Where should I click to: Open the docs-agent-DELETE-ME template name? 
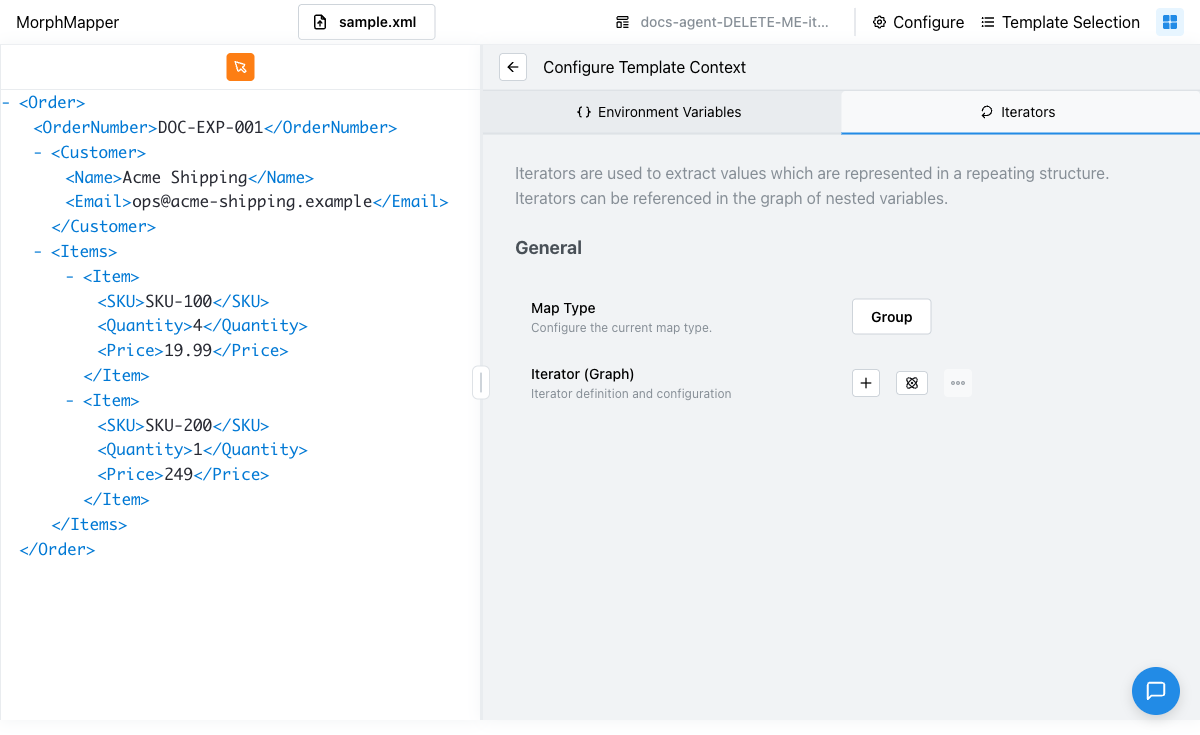click(722, 22)
